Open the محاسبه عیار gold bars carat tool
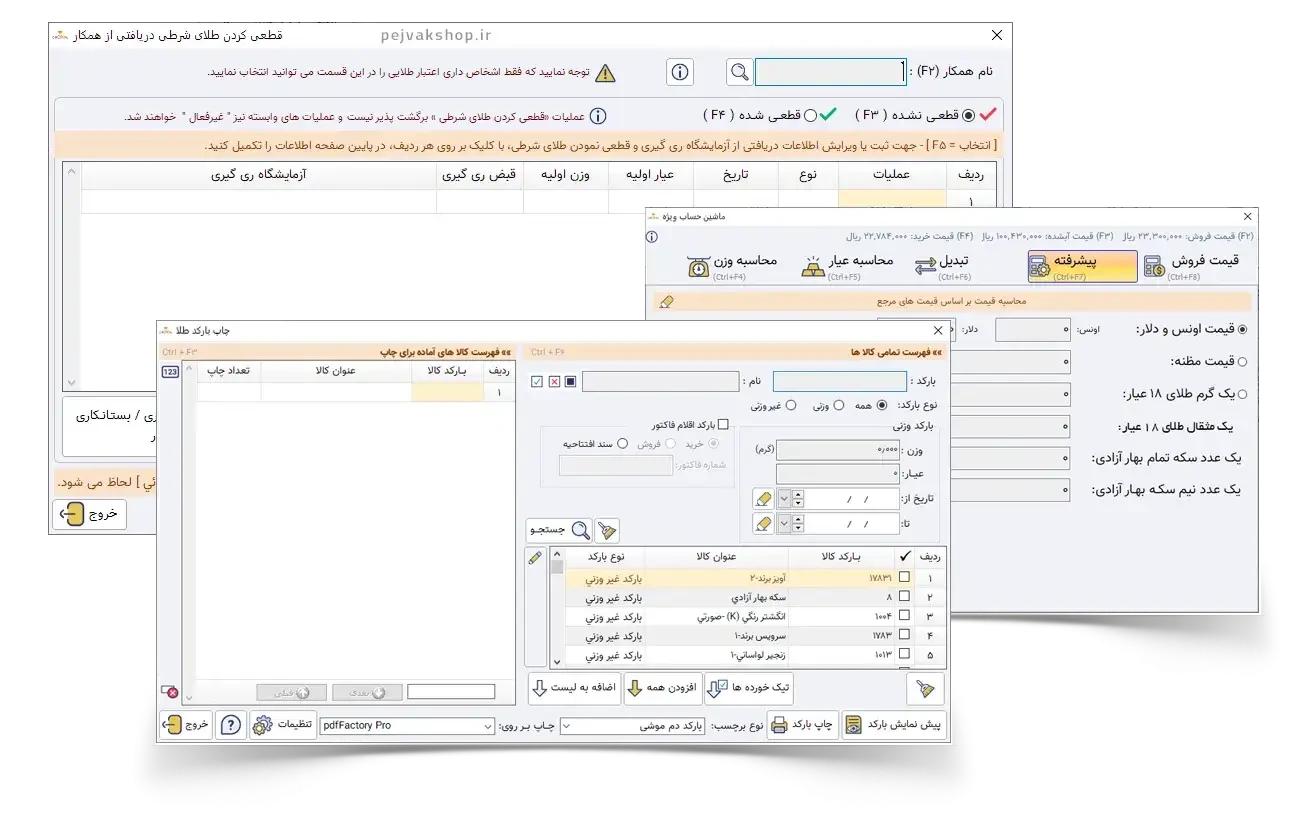 coord(845,266)
